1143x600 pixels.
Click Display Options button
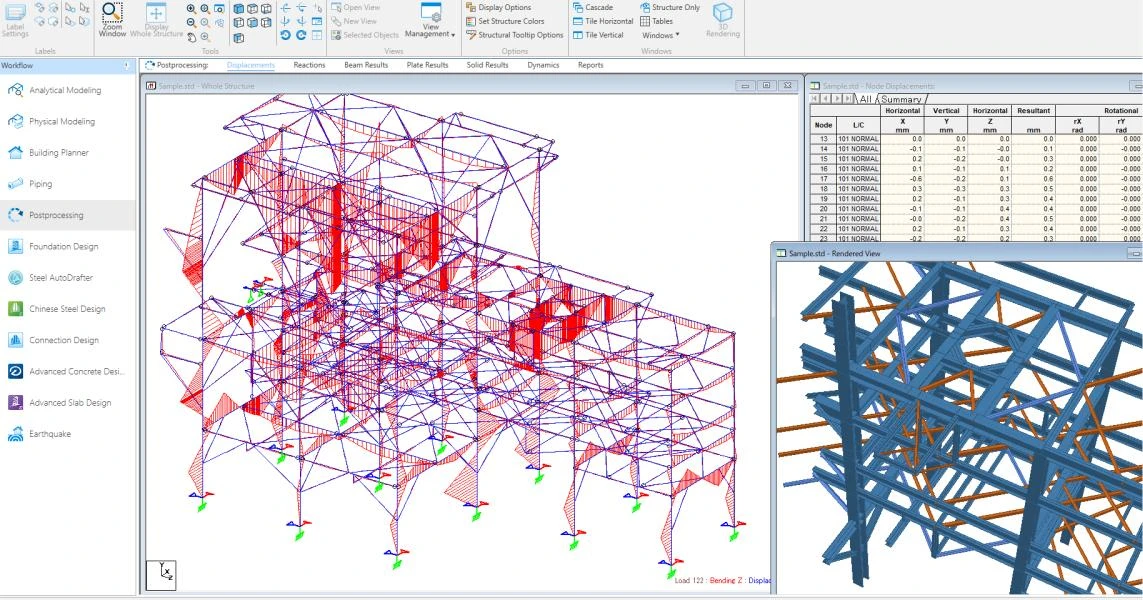[x=504, y=7]
